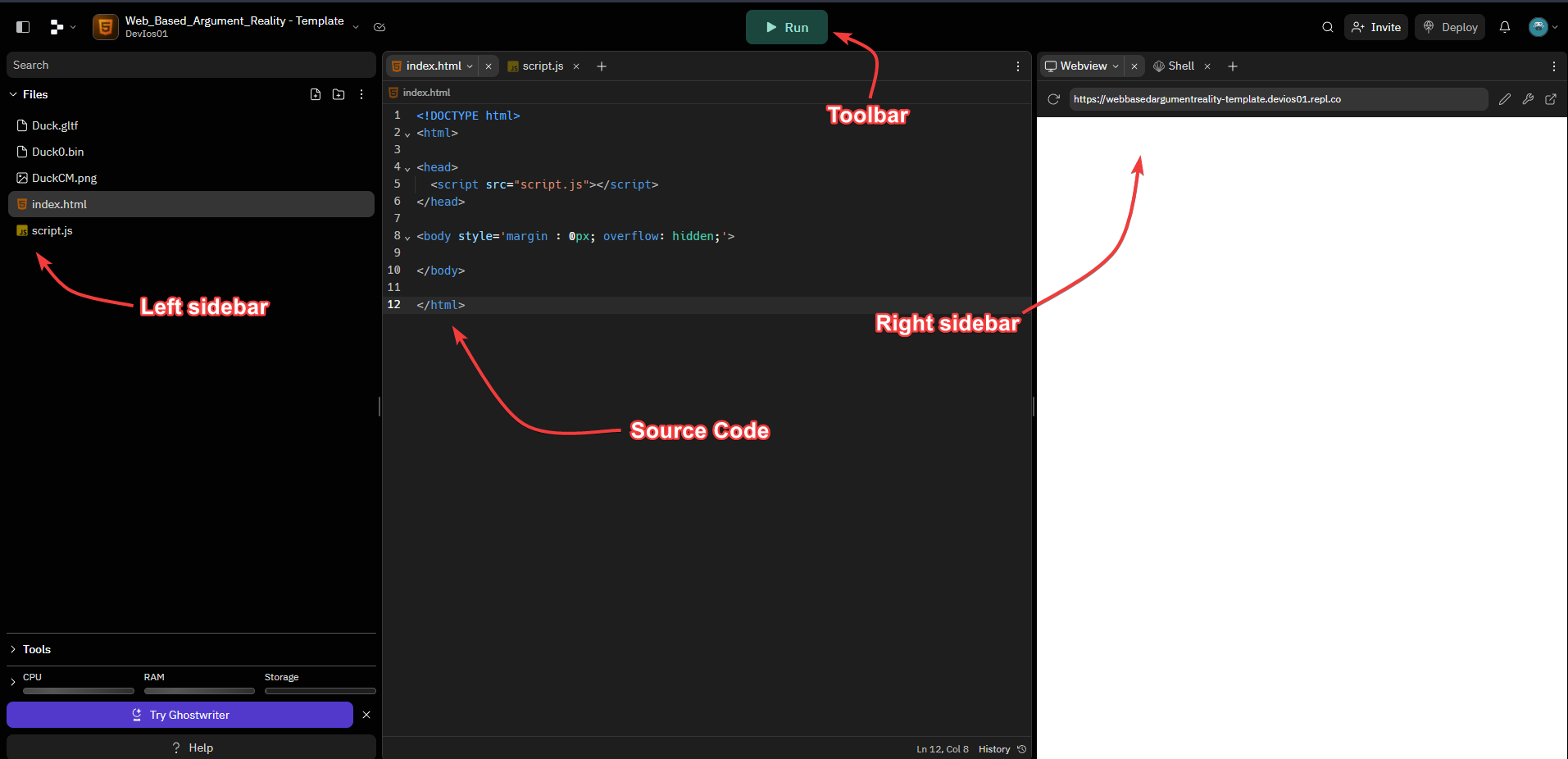1568x759 pixels.
Task: Fold the body tag on line 8
Action: [407, 237]
